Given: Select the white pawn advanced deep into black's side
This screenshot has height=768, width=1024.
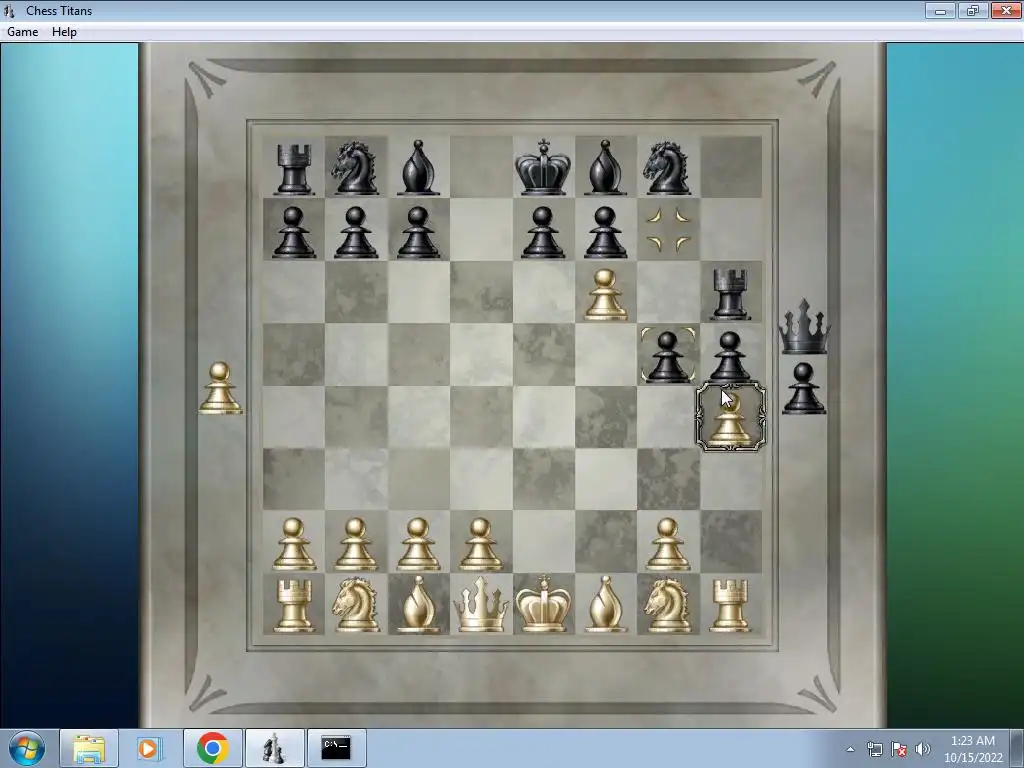Looking at the screenshot, I should click(x=605, y=295).
